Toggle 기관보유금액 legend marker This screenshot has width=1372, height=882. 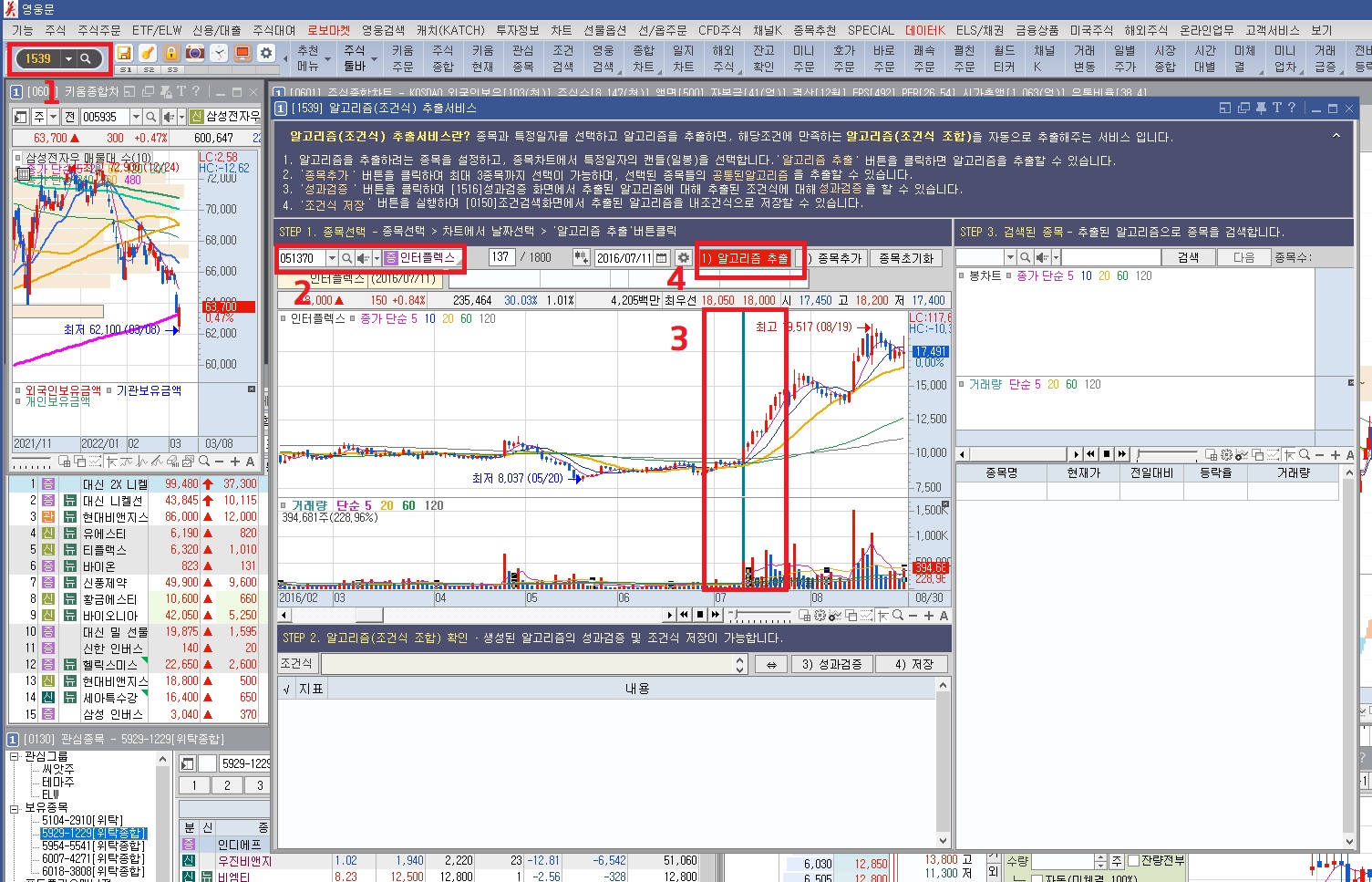108,390
